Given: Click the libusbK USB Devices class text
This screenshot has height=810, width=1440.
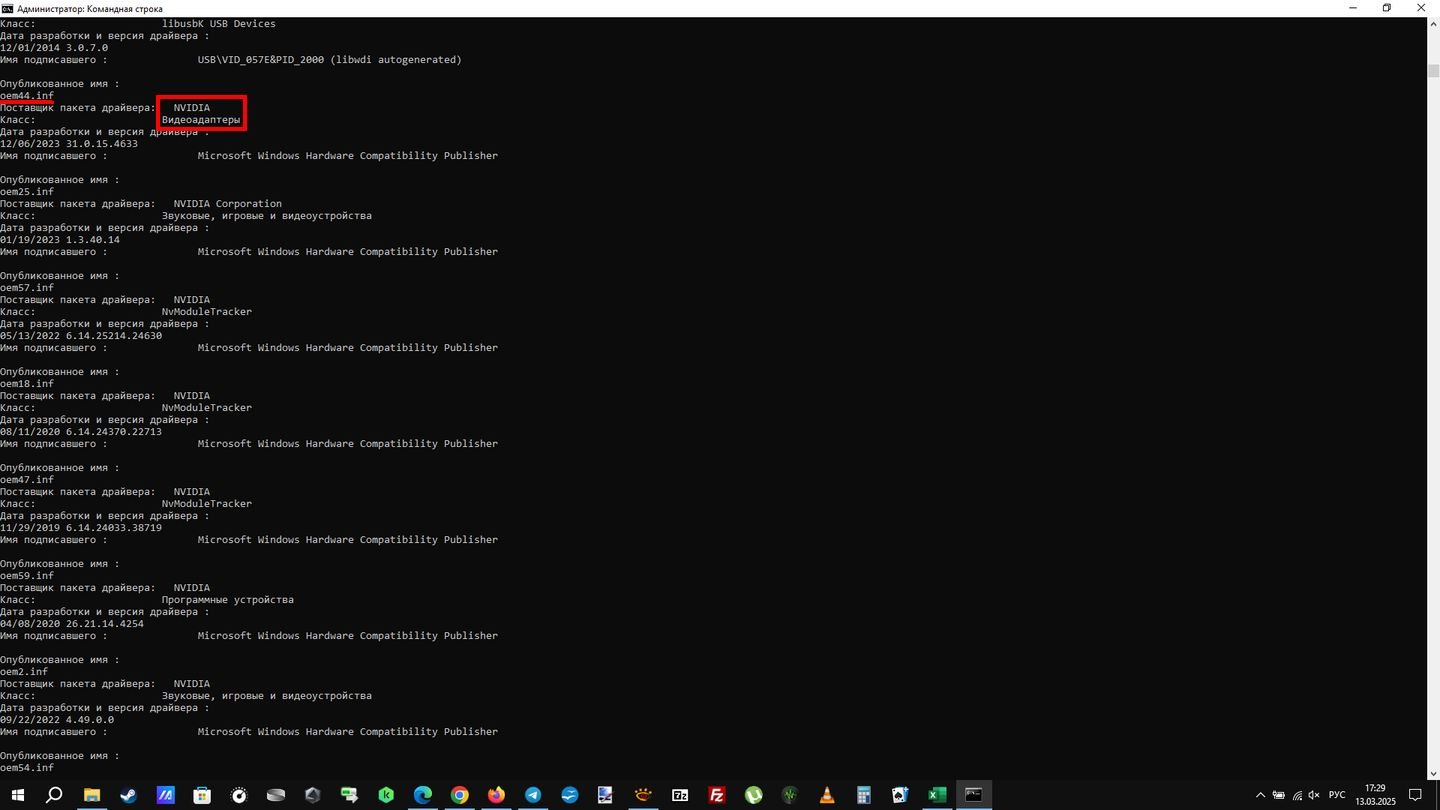Looking at the screenshot, I should pyautogui.click(x=219, y=24).
